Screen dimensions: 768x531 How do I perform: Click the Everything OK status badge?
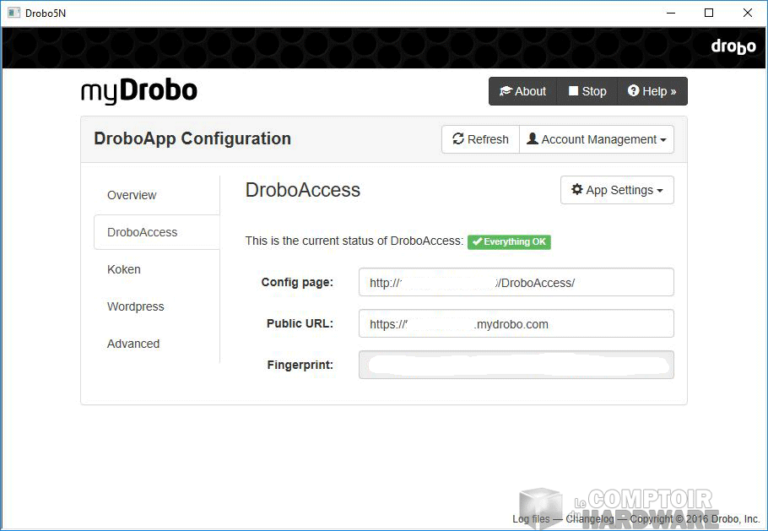point(509,242)
